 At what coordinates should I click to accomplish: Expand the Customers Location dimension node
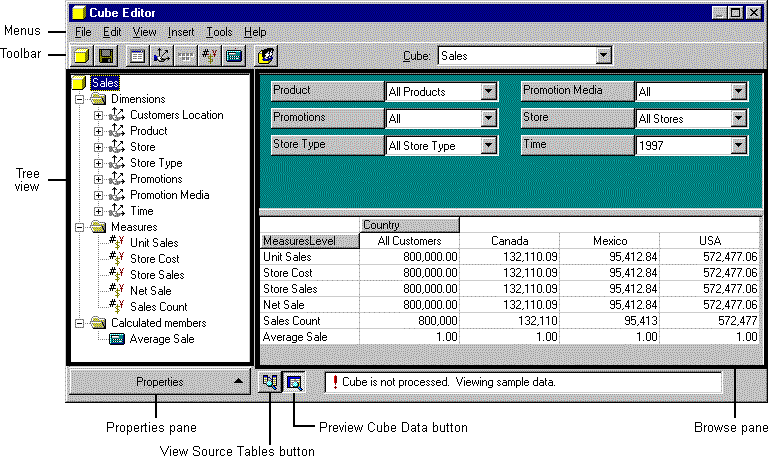pos(98,115)
